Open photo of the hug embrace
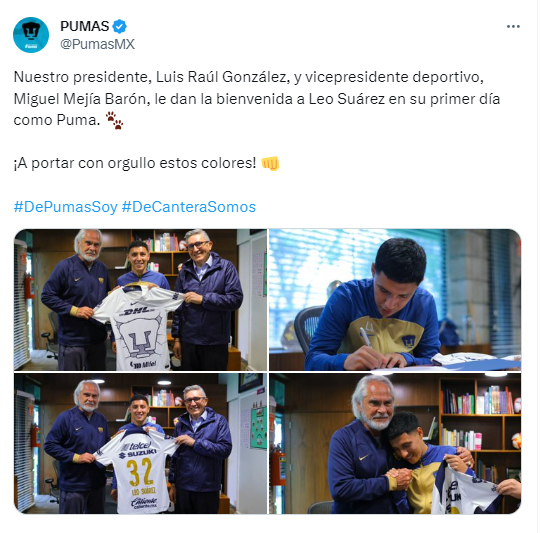 point(395,443)
